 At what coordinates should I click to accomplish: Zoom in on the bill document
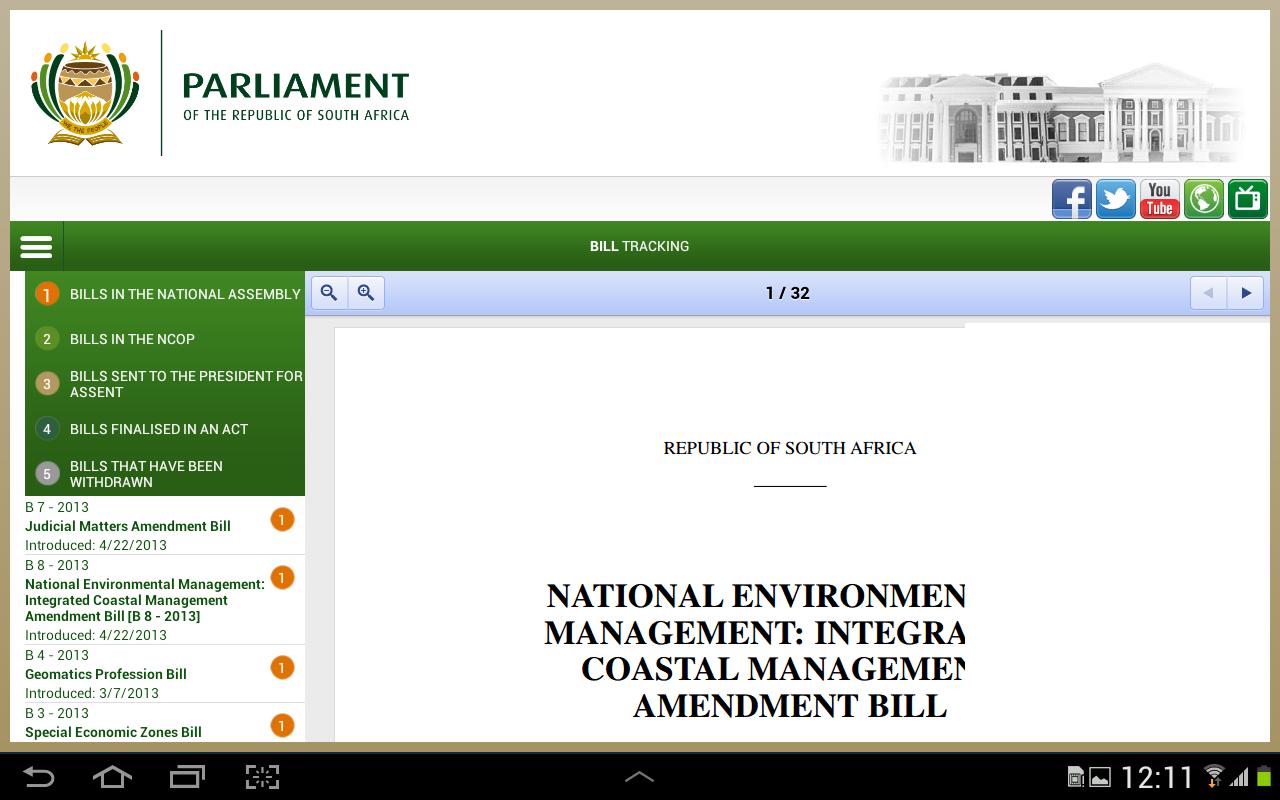point(366,292)
